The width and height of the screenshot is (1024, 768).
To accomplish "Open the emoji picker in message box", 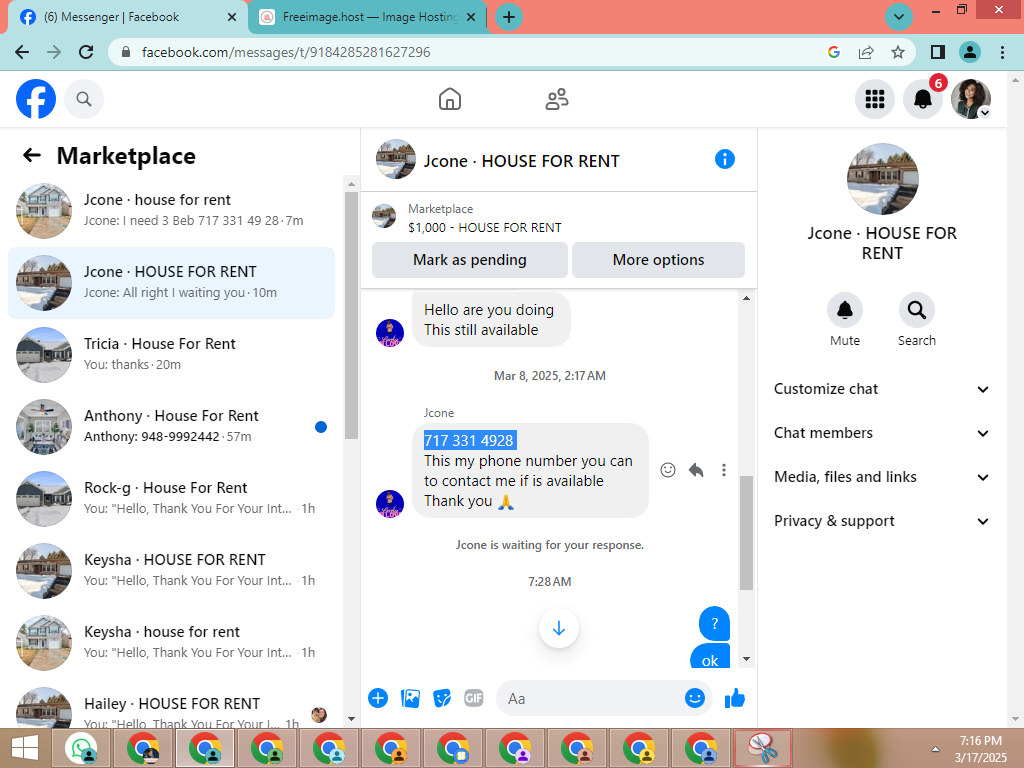I will (694, 698).
